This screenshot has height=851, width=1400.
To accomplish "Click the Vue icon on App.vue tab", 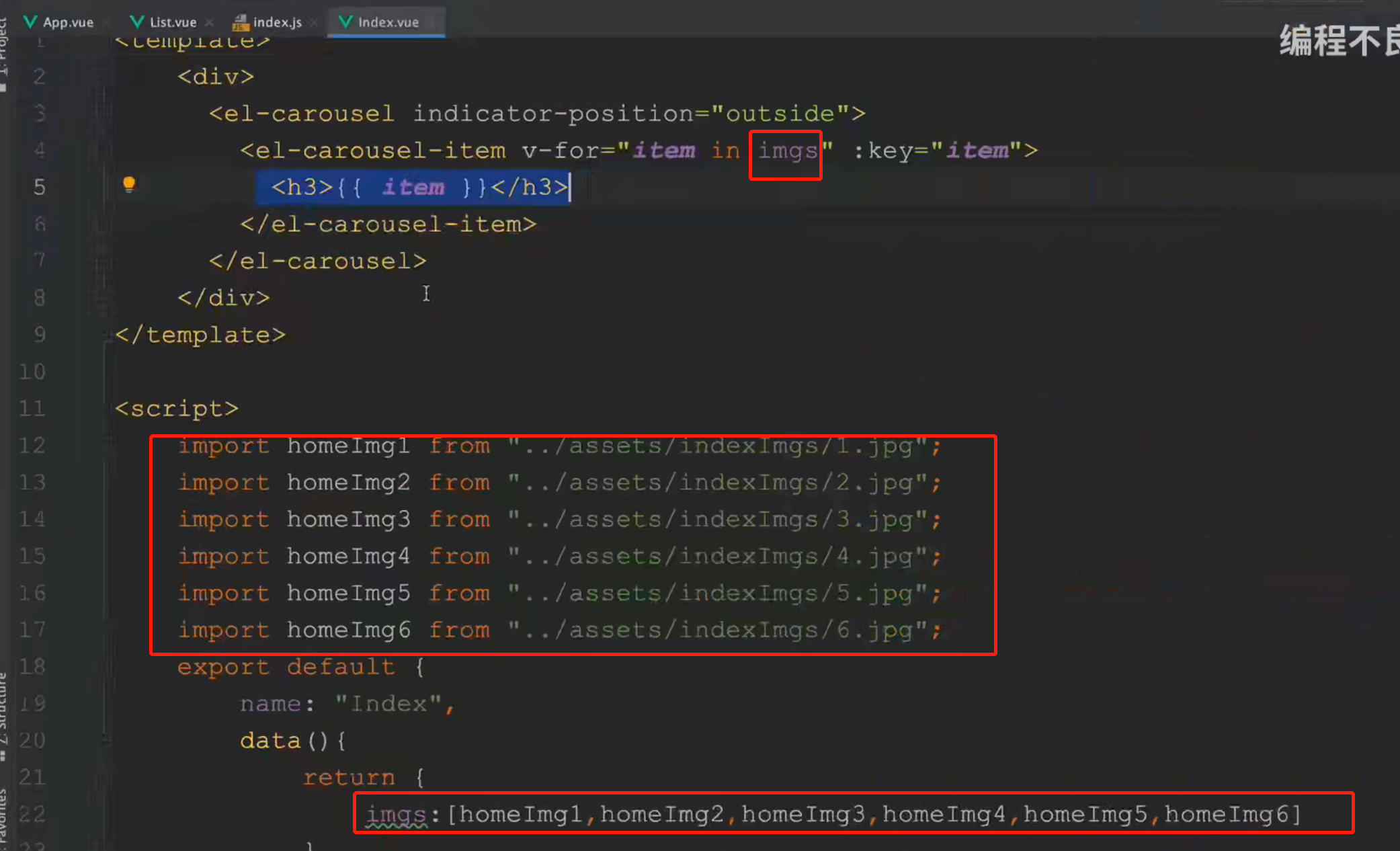I will pos(30,22).
